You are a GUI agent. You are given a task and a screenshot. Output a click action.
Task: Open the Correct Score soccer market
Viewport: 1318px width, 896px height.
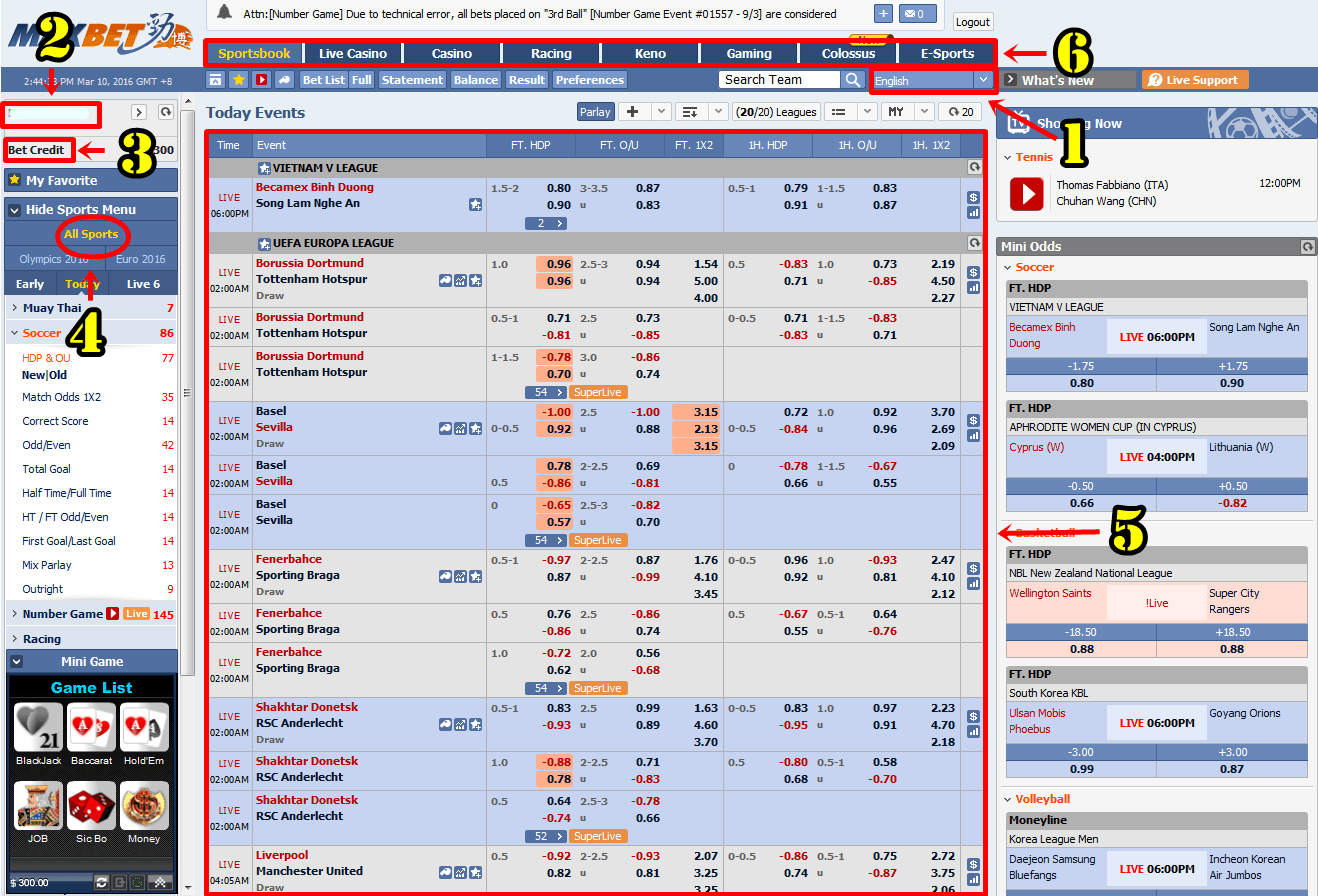point(55,421)
